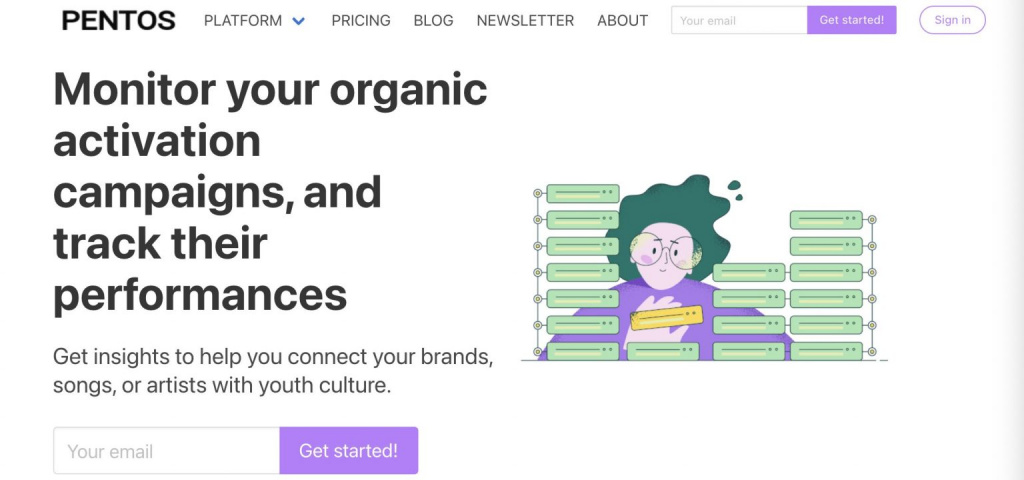Open the ABOUT page
1024x480 pixels.
(622, 21)
